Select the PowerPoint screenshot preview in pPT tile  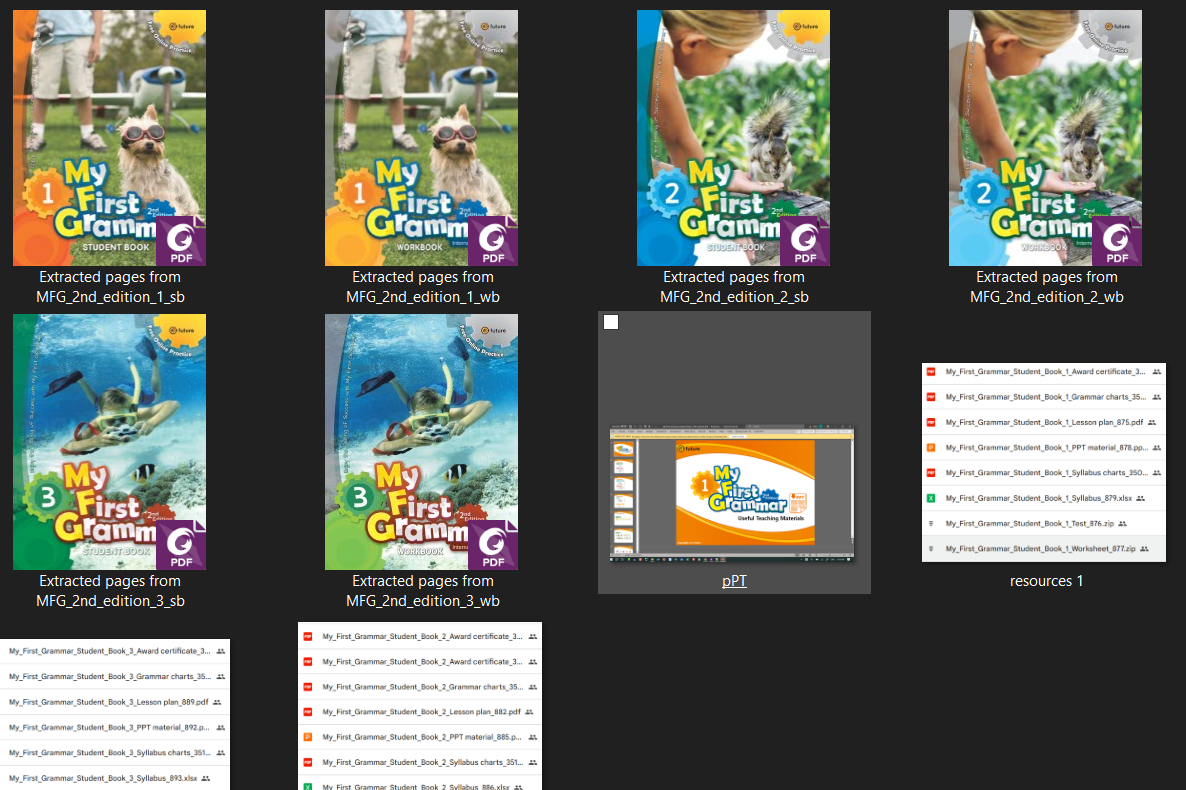pos(733,492)
